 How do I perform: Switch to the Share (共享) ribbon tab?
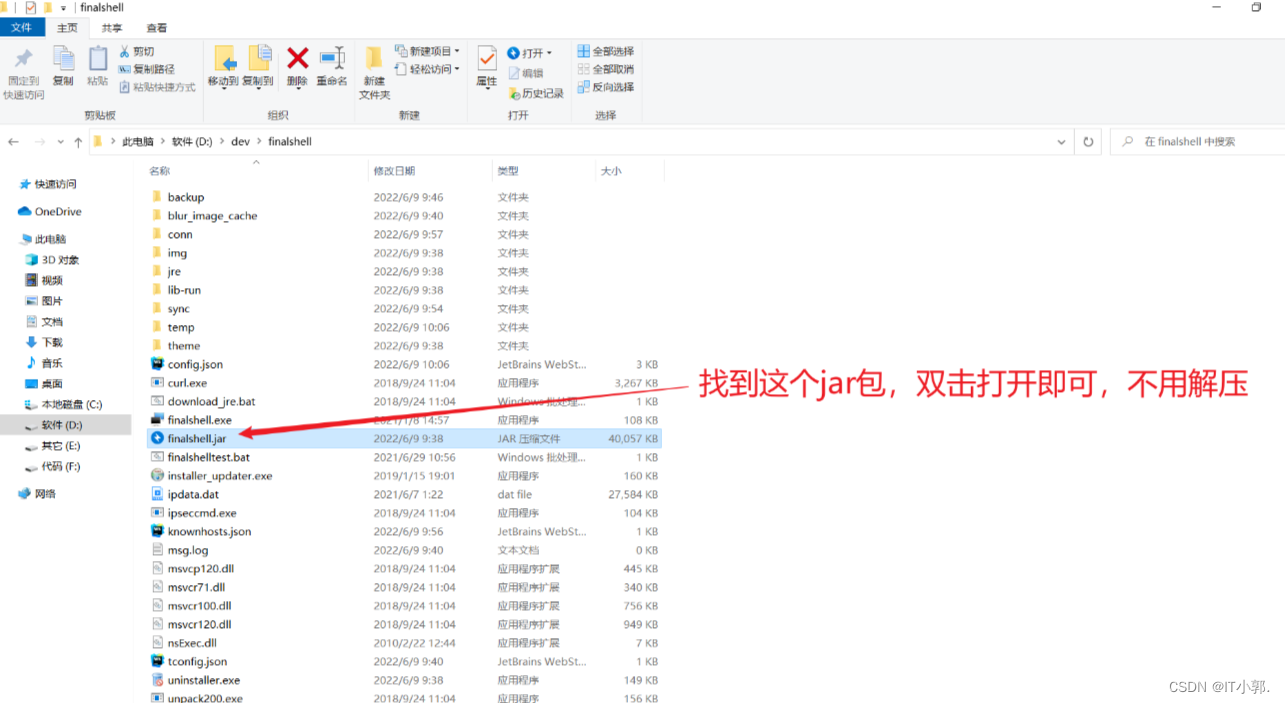coord(112,28)
